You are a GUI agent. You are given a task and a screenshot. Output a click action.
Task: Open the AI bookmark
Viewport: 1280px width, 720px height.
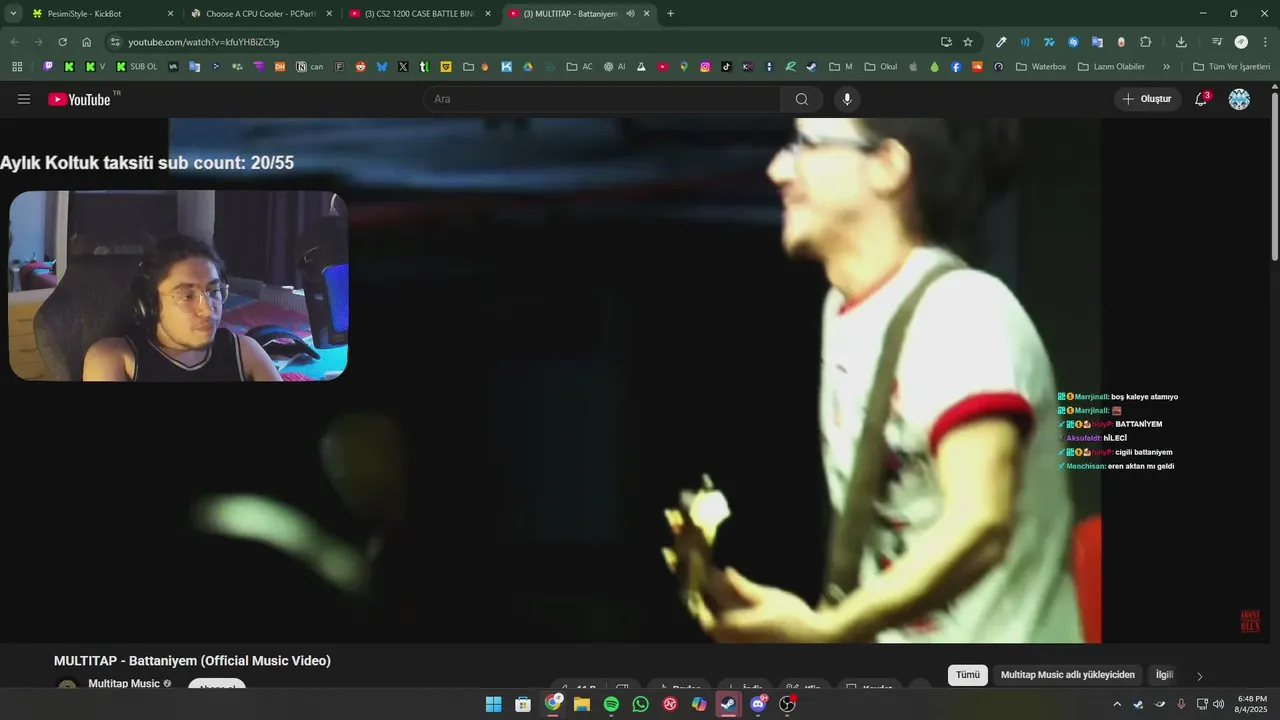(614, 67)
